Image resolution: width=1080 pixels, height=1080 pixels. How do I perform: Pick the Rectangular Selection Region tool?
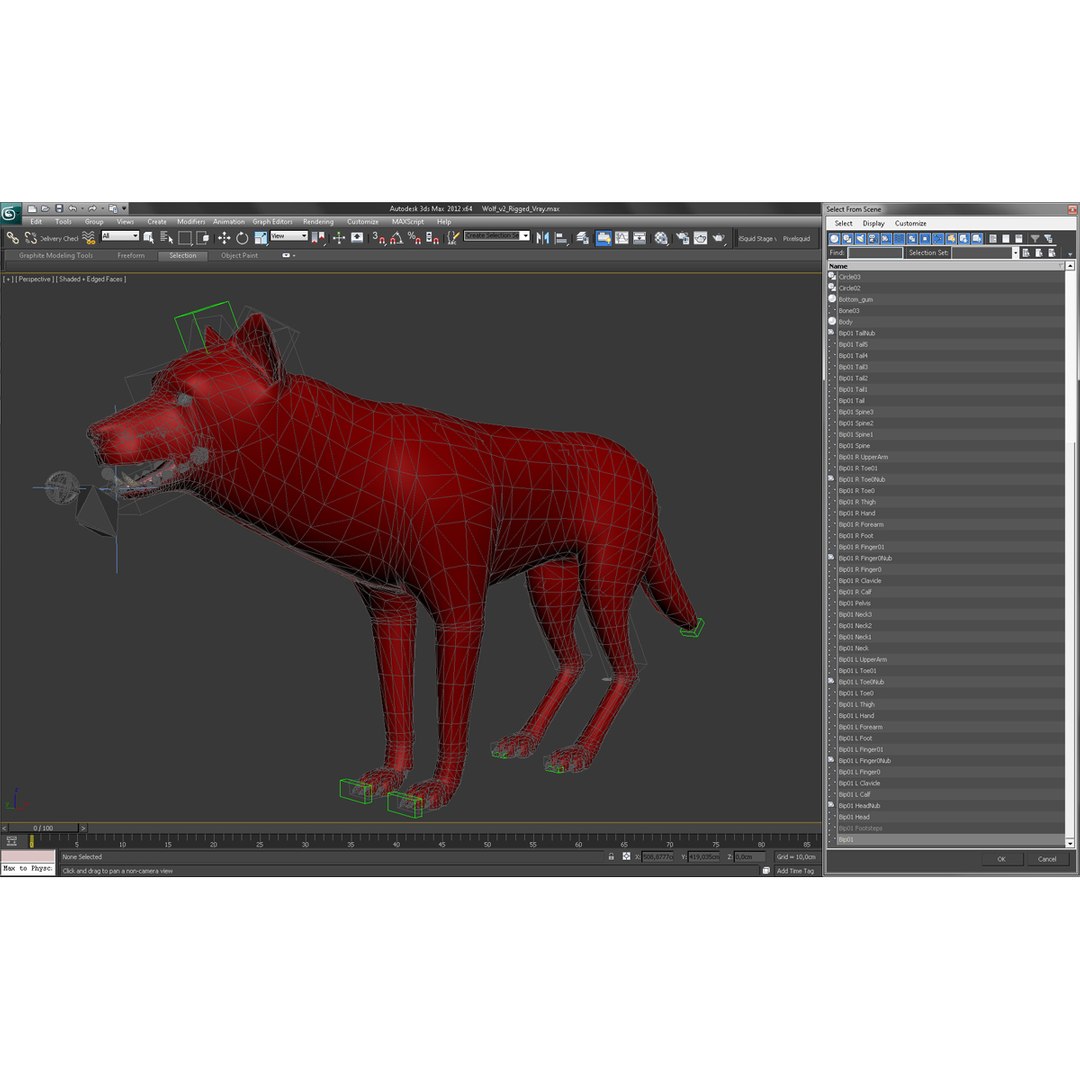tap(185, 238)
